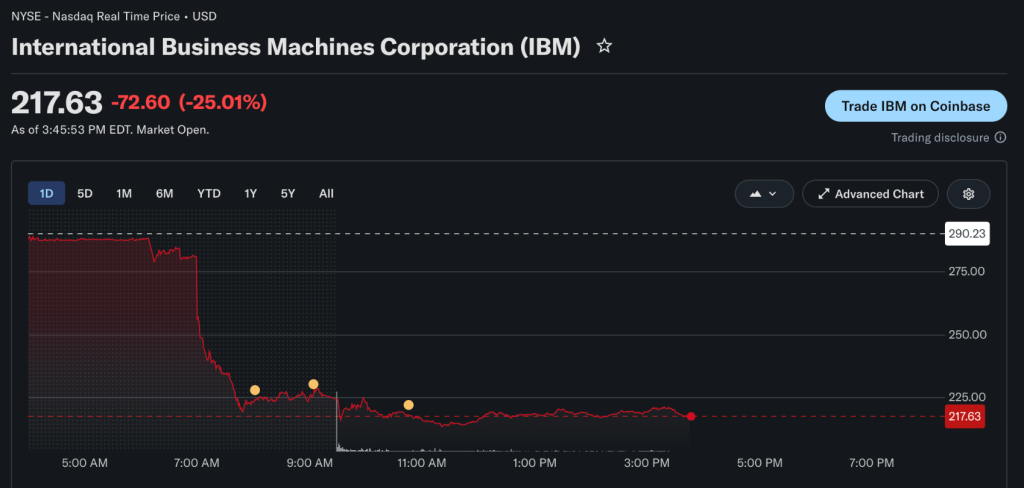Click the Trading disclosure info icon
The image size is (1024, 488).
[1000, 138]
